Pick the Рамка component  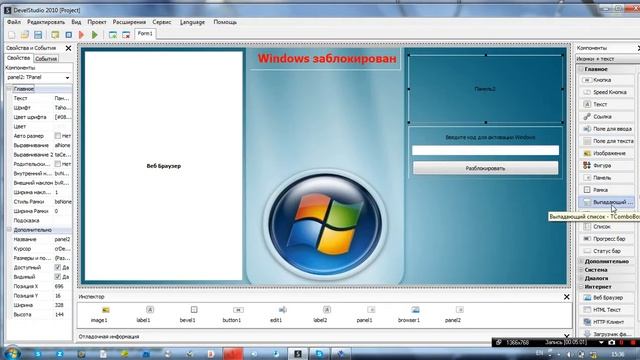coord(607,190)
